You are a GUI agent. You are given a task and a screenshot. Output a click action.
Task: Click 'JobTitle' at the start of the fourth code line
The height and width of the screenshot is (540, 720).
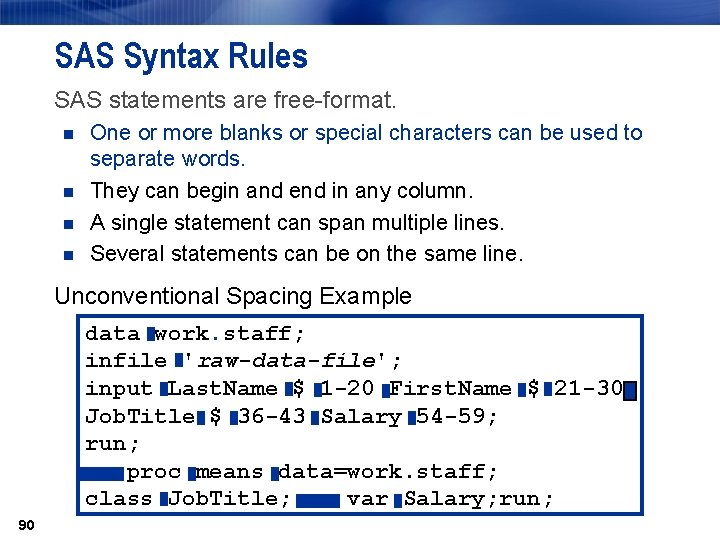pos(140,416)
